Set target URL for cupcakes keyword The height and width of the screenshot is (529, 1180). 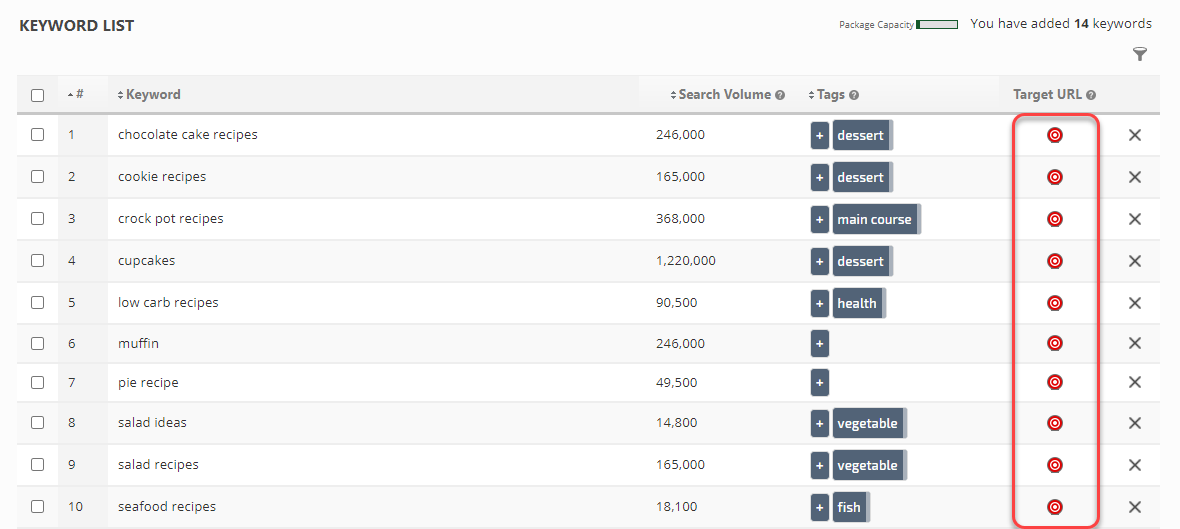pos(1054,261)
